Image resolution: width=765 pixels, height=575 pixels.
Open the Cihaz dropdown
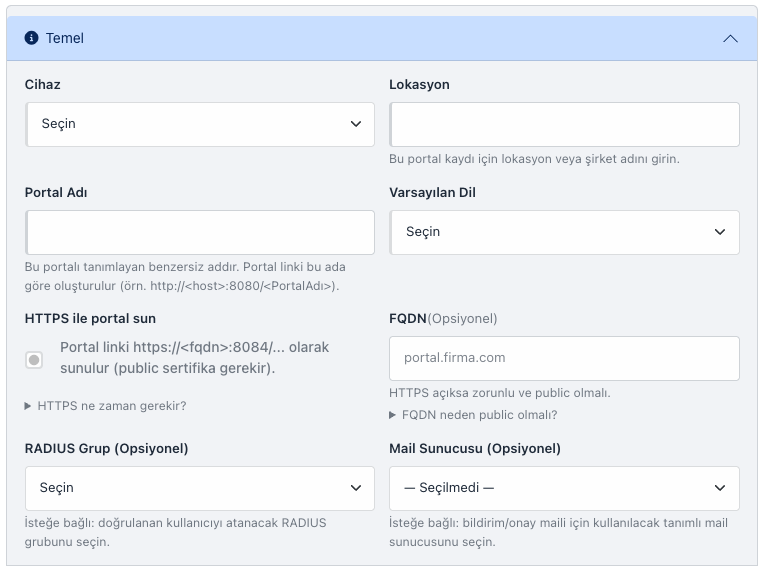[x=200, y=124]
